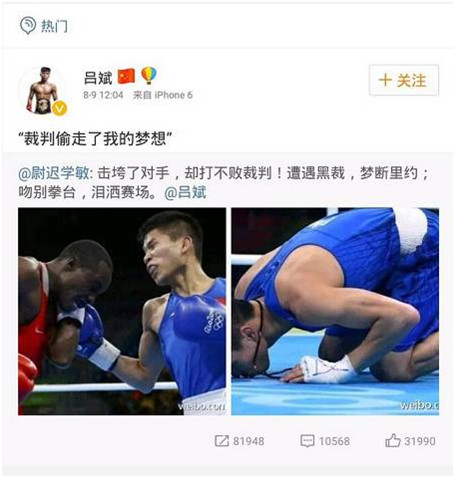Open the 热门 tab label
The height and width of the screenshot is (478, 455).
pyautogui.click(x=54, y=26)
